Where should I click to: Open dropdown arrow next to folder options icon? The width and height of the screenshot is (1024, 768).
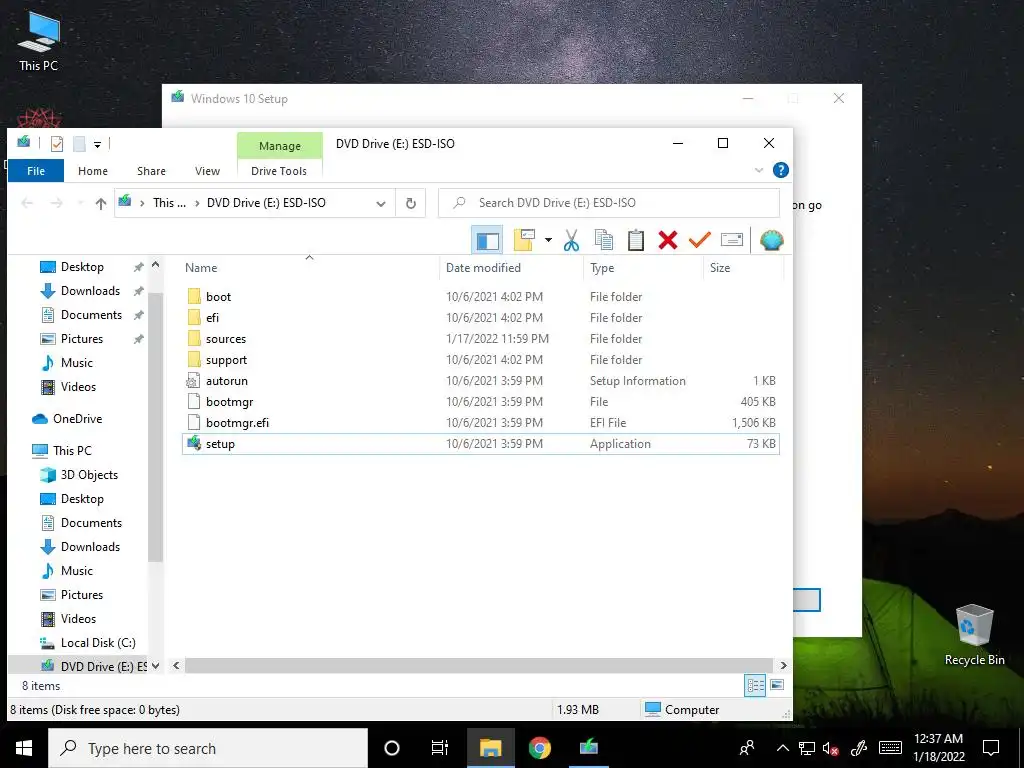pyautogui.click(x=549, y=240)
